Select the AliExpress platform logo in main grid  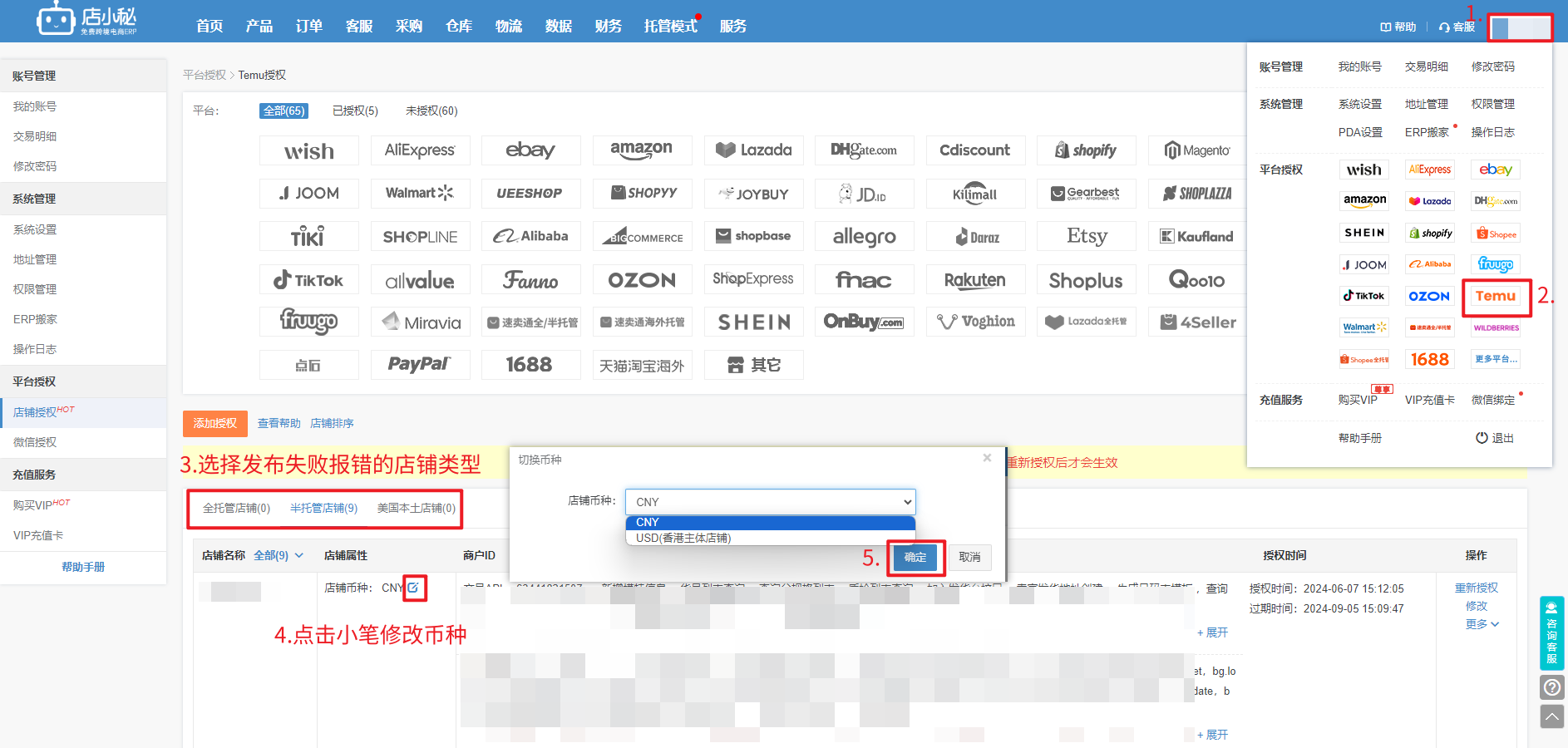coord(420,150)
